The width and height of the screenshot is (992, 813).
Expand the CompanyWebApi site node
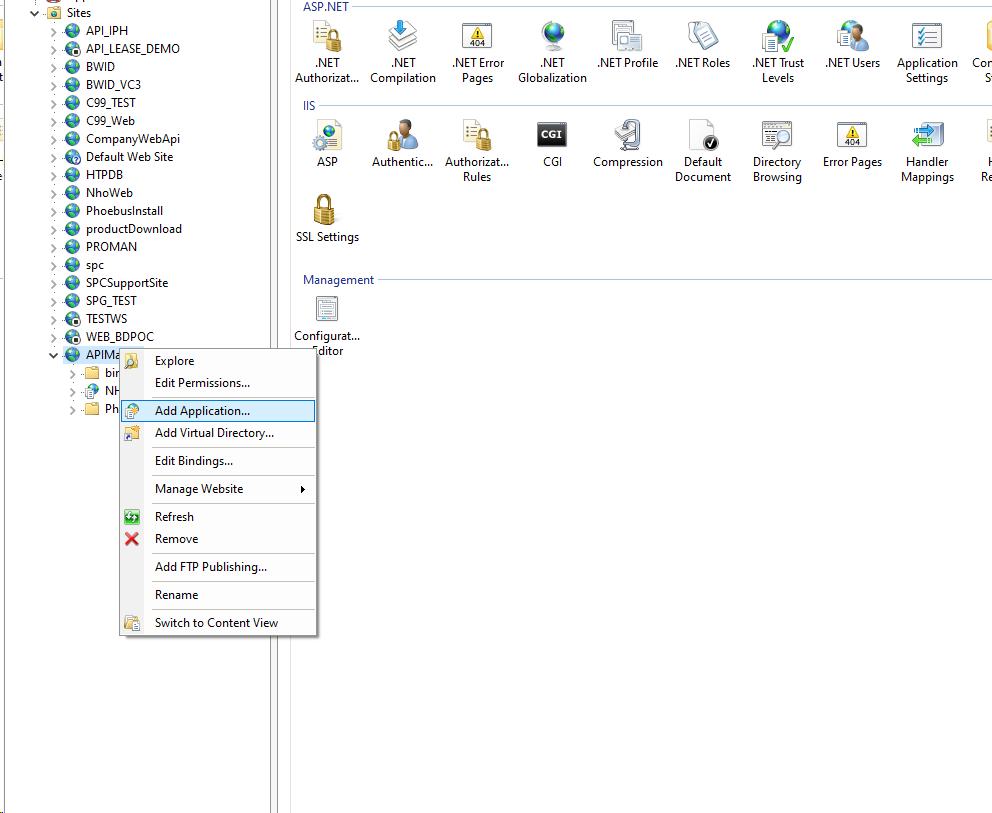[54, 139]
